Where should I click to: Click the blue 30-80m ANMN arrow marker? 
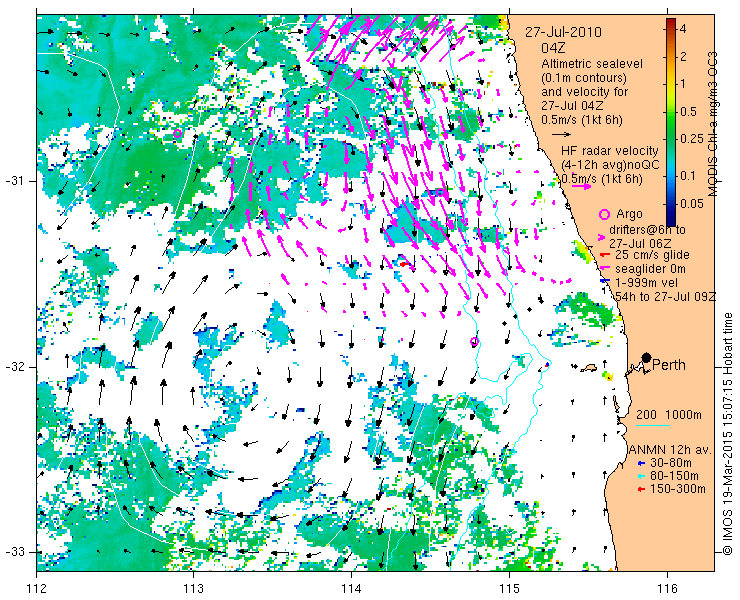point(641,463)
